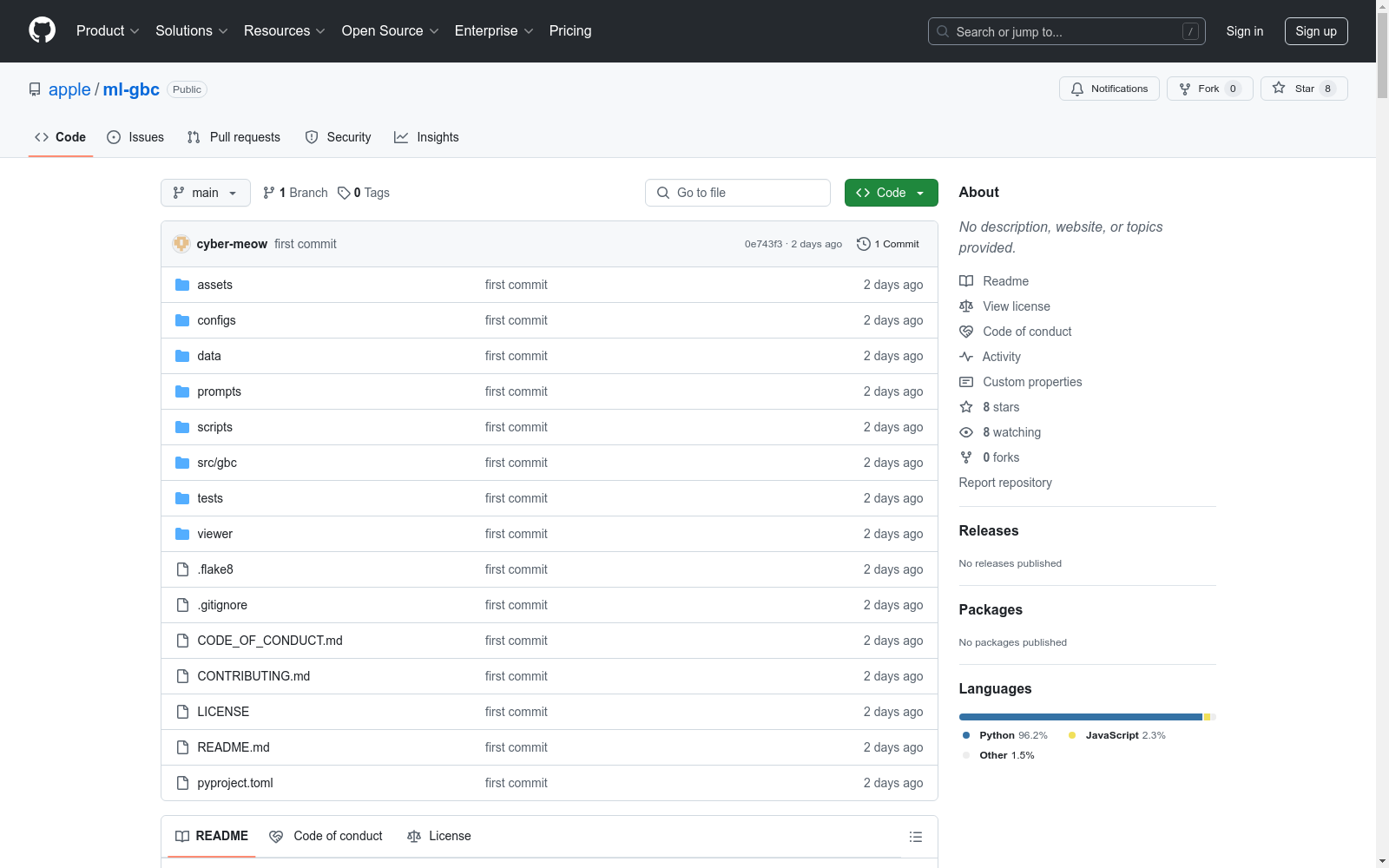
Task: Click the data folder icon
Action: coord(182,356)
